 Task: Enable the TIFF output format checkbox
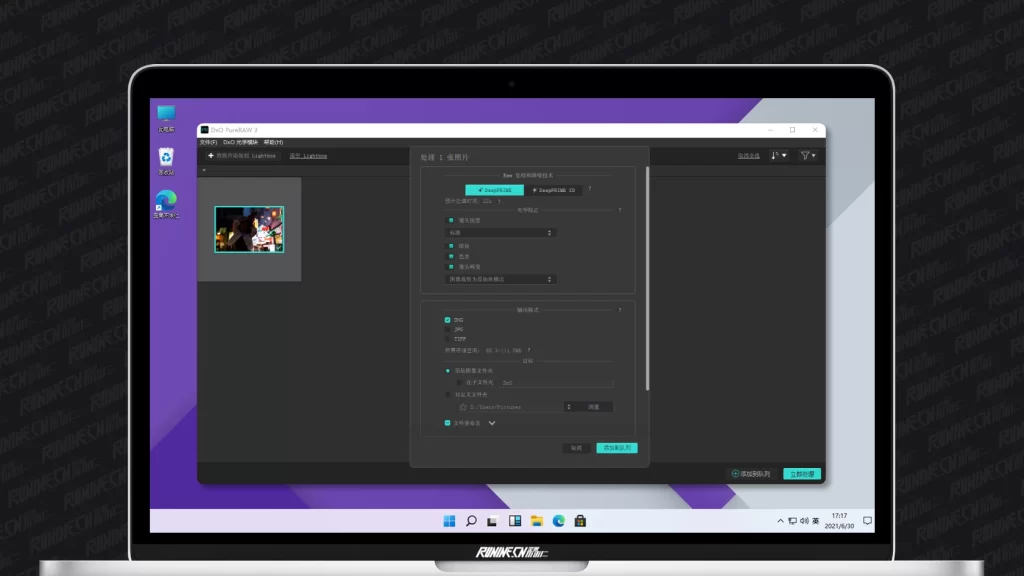(448, 339)
